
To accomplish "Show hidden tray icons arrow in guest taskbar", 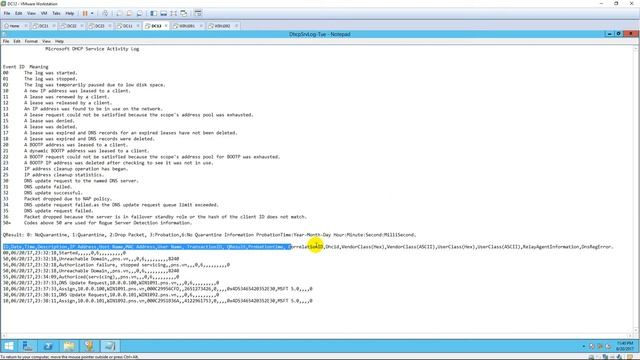I will pyautogui.click(x=583, y=347).
